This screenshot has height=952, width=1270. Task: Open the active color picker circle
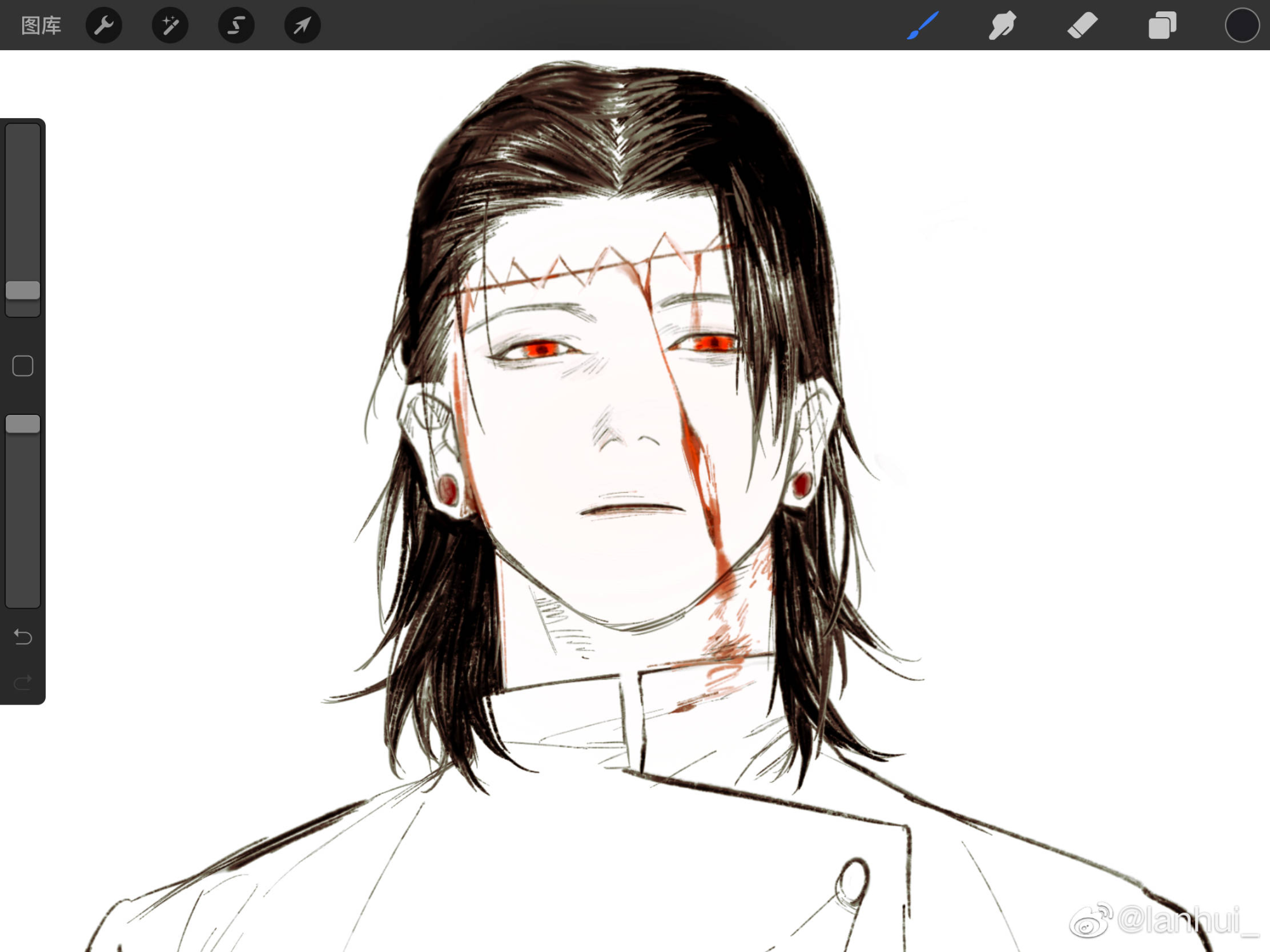pos(1242,25)
